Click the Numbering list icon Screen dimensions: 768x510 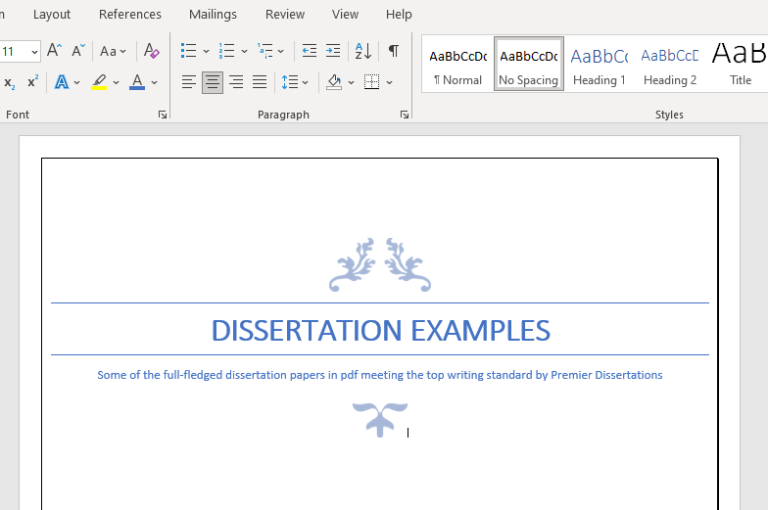pyautogui.click(x=227, y=51)
